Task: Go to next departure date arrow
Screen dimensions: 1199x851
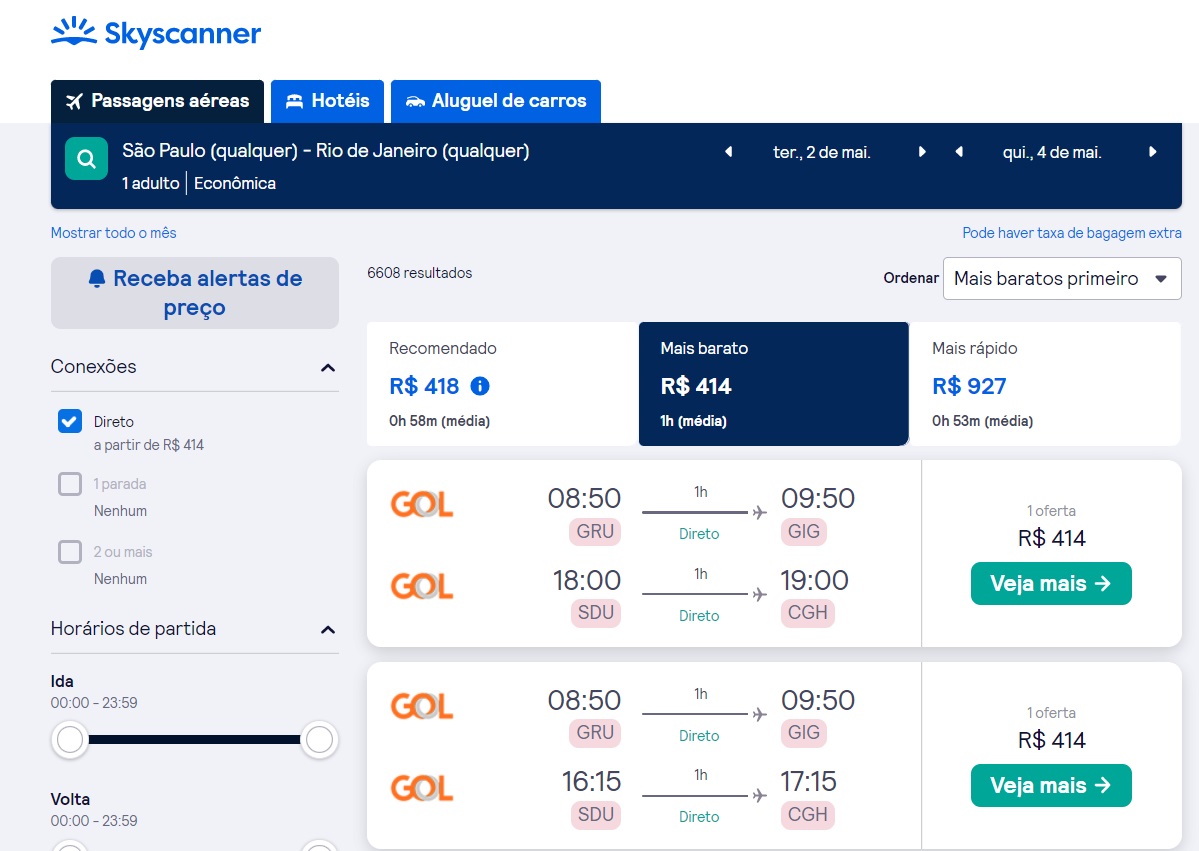Action: click(922, 152)
